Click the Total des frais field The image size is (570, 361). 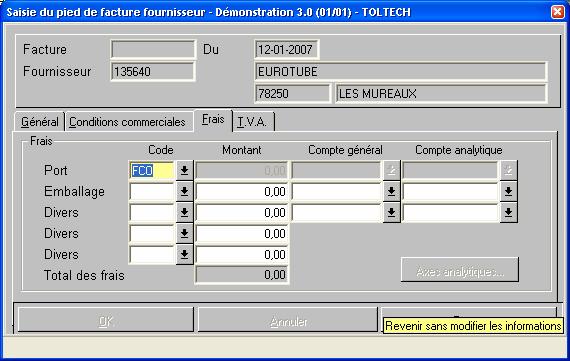242,274
